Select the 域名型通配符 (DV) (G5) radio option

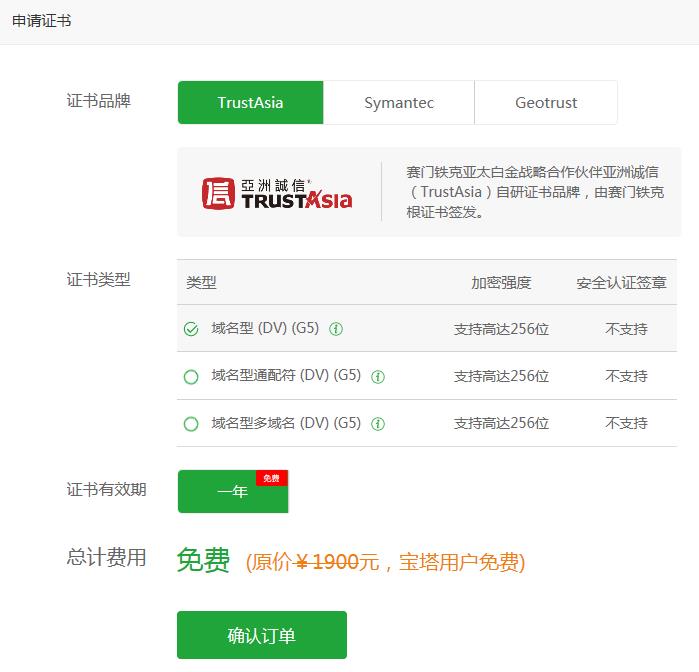click(x=191, y=377)
